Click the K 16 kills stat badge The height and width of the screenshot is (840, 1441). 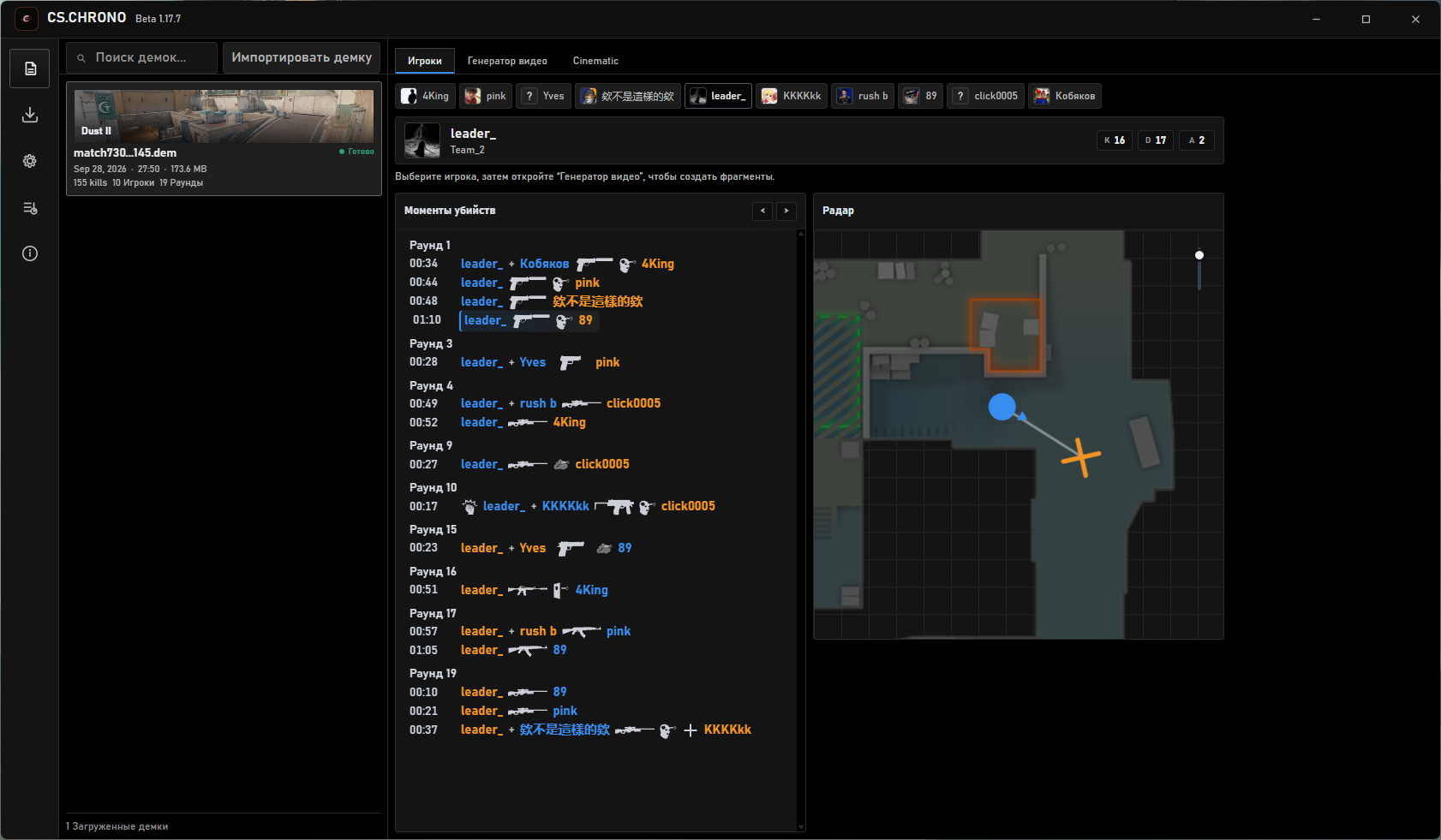coord(1115,140)
